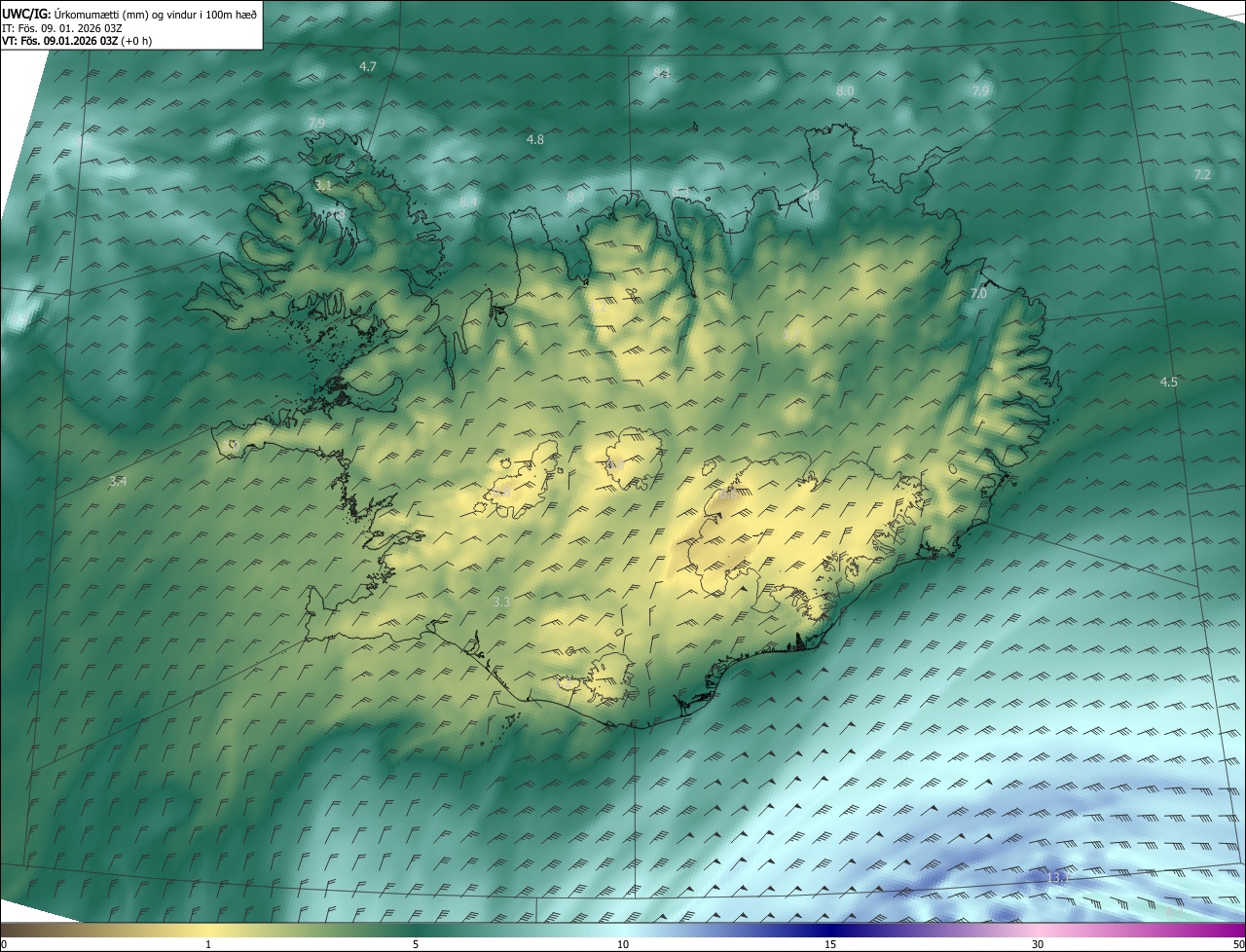Click the 1 tick on the color scale
This screenshot has height=952, width=1246.
tap(208, 944)
